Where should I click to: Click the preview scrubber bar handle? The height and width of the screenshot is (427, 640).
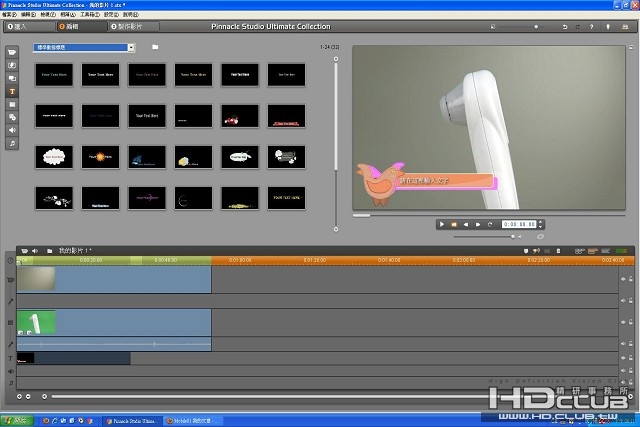[361, 216]
